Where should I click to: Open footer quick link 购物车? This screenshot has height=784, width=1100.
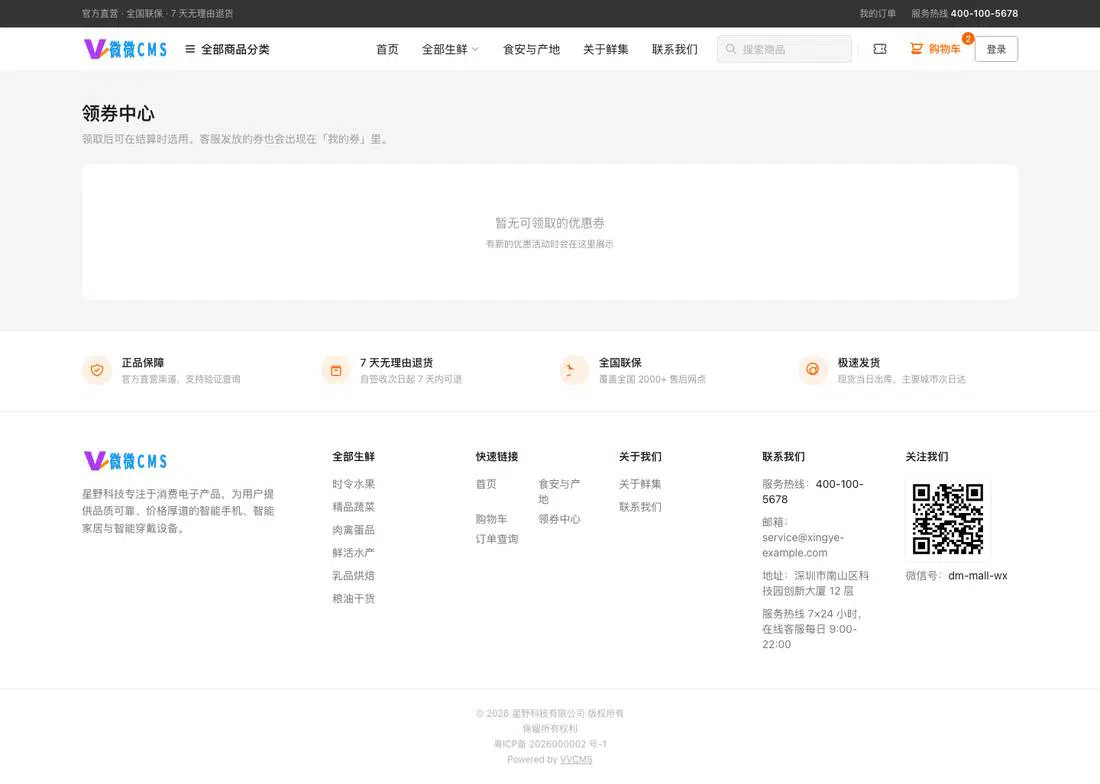pyautogui.click(x=491, y=519)
